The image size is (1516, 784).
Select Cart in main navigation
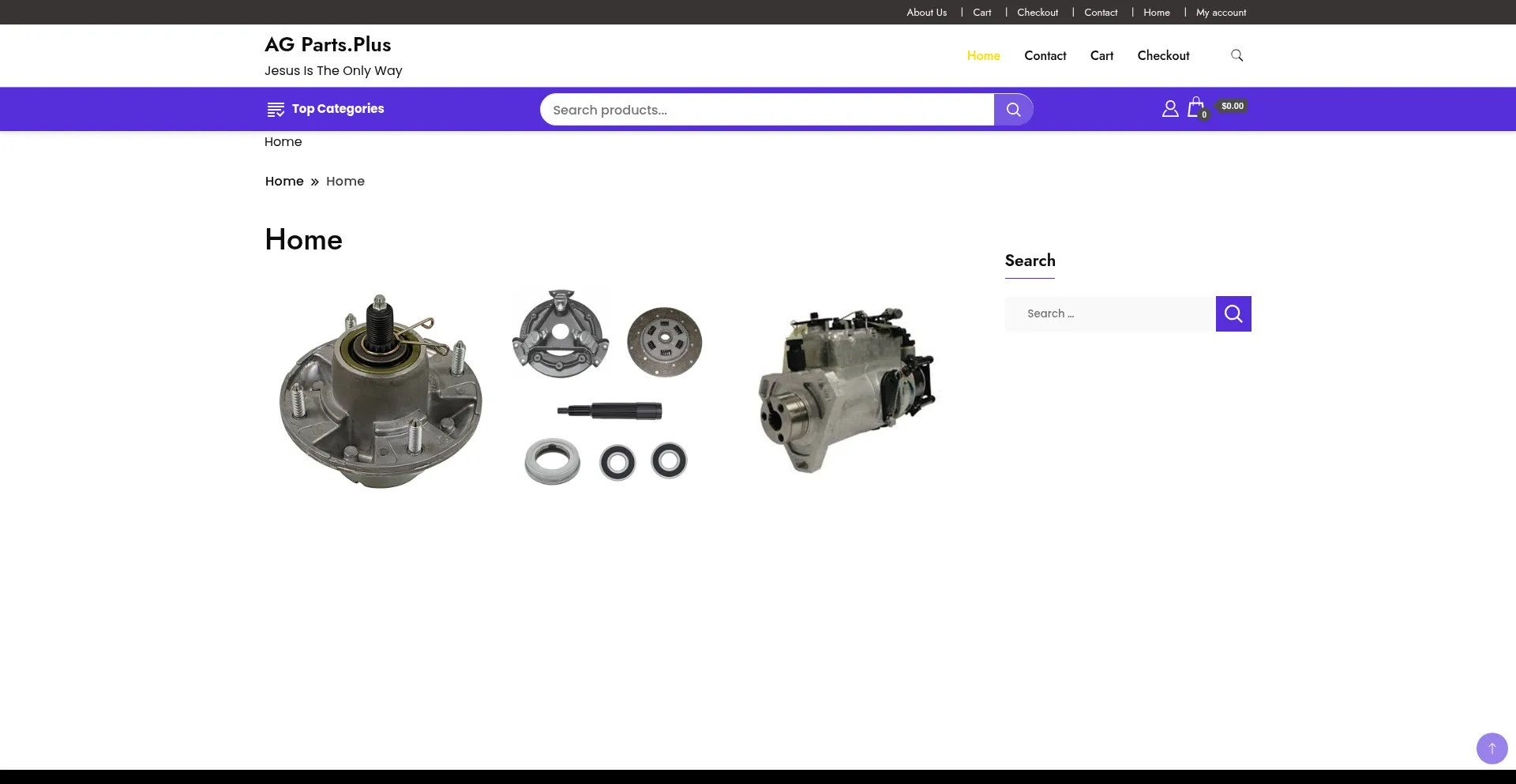[x=1101, y=55]
